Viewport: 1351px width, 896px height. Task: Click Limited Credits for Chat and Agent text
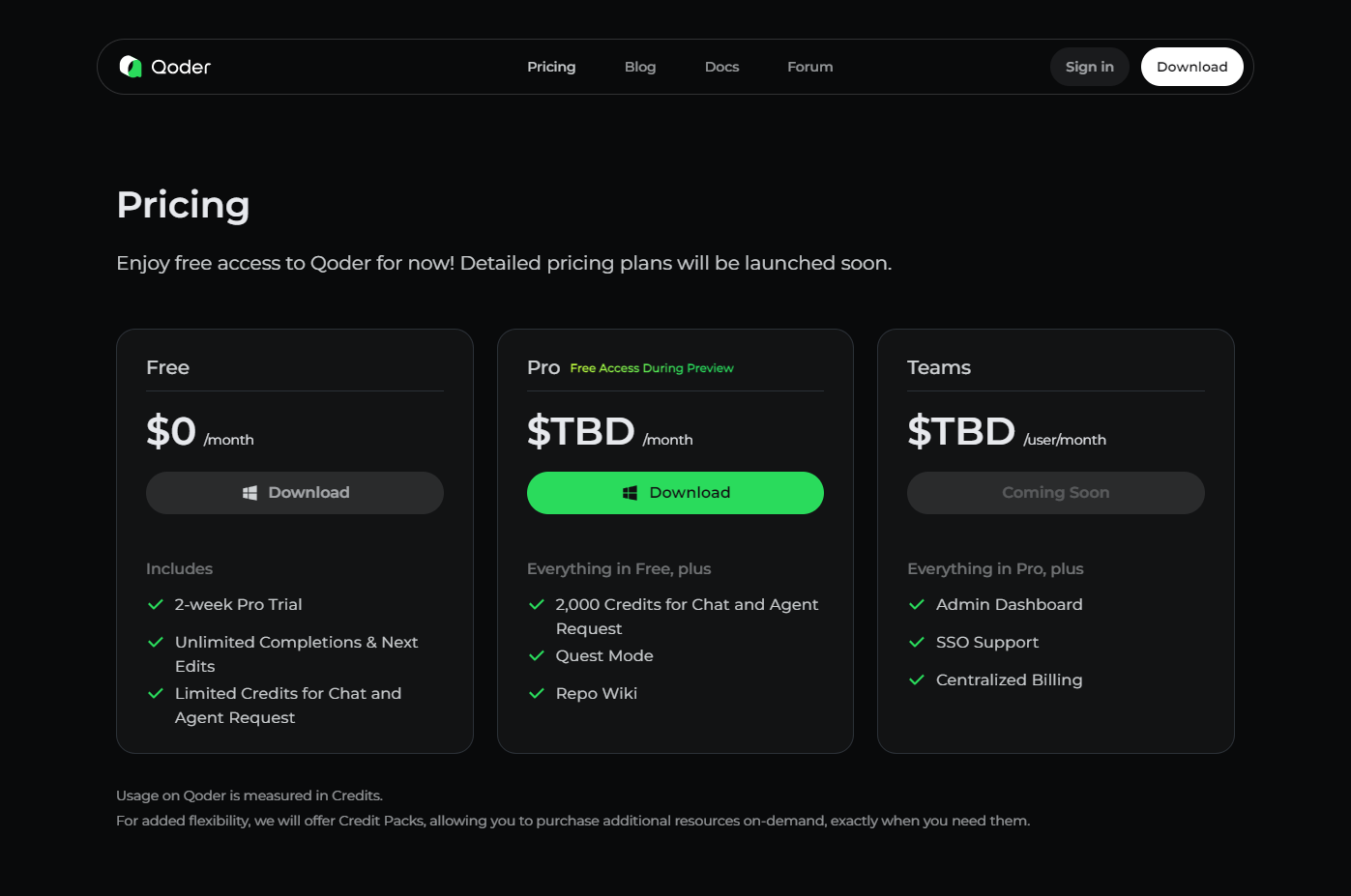(288, 706)
